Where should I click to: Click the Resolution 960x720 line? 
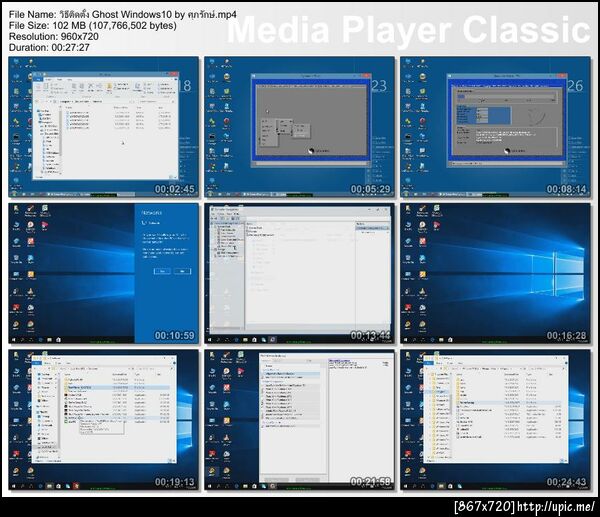point(54,37)
